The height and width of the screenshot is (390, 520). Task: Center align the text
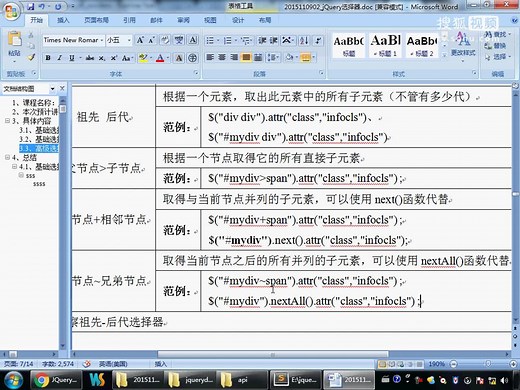222,57
